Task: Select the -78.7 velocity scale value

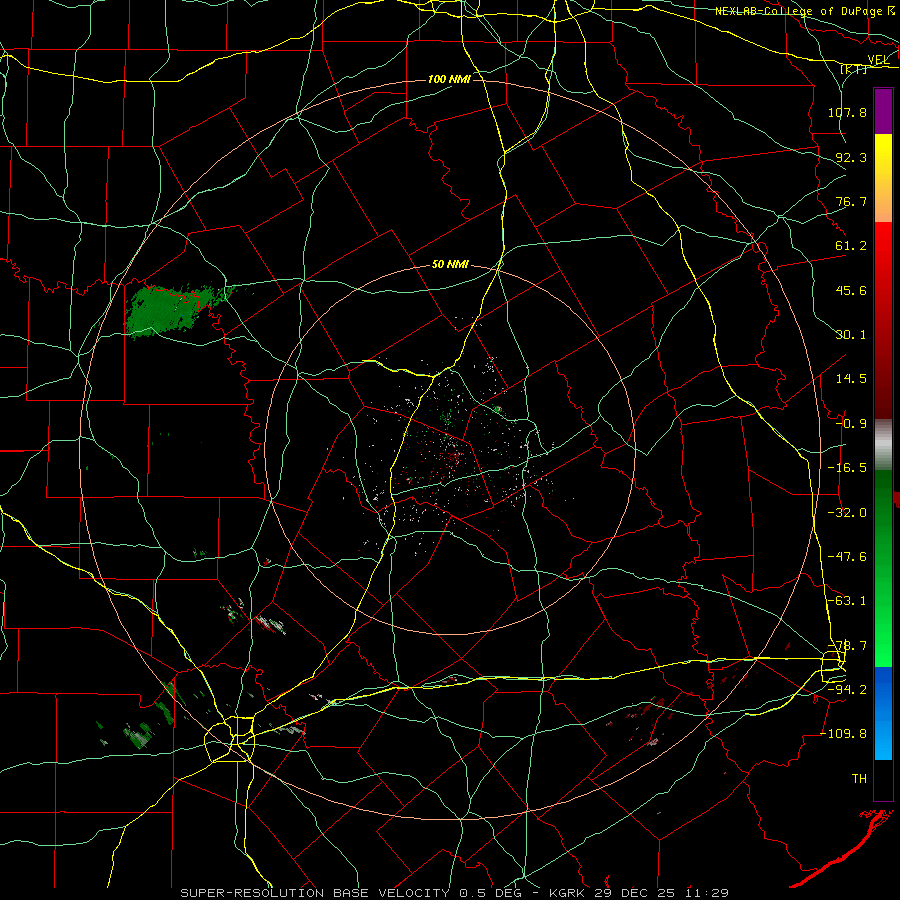Action: coord(847,646)
